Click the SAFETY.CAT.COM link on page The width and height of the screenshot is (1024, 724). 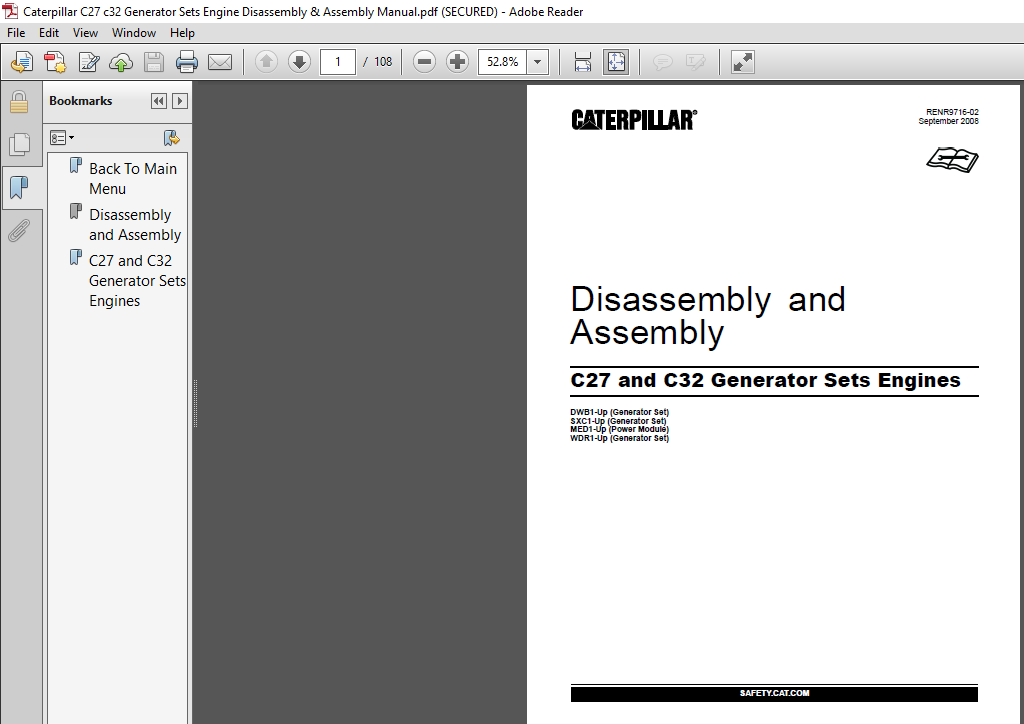coord(775,693)
